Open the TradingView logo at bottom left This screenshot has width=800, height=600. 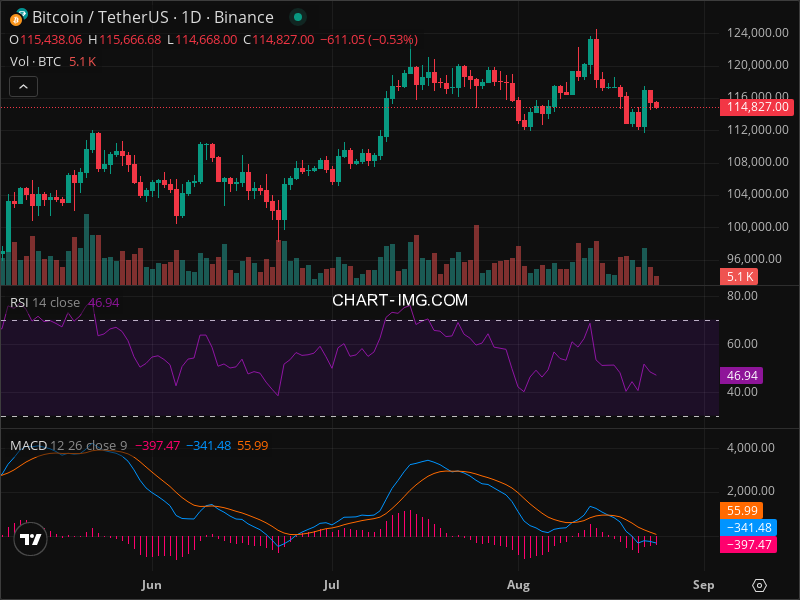31,539
